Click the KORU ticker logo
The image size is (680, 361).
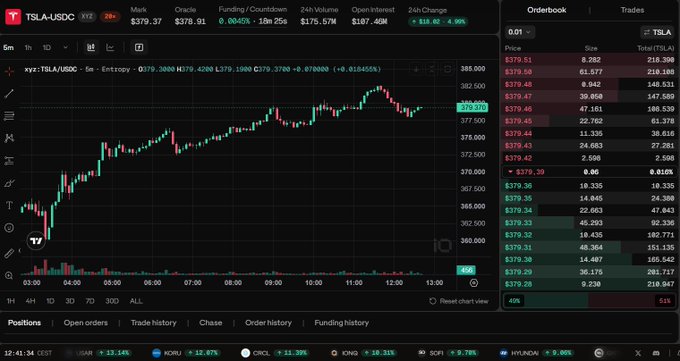point(157,353)
